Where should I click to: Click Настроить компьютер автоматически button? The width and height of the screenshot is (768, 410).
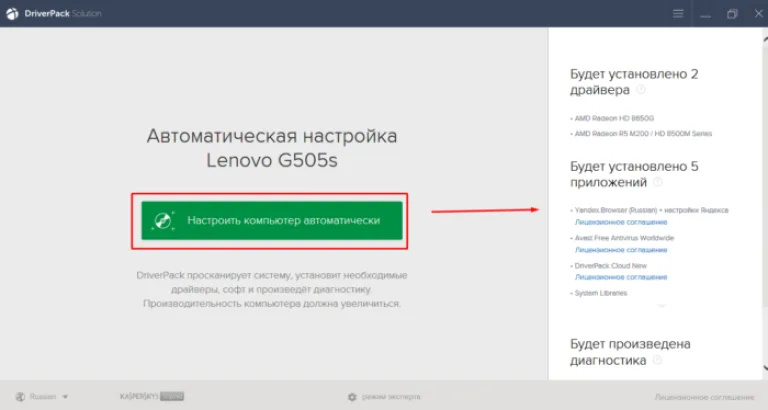point(272,220)
